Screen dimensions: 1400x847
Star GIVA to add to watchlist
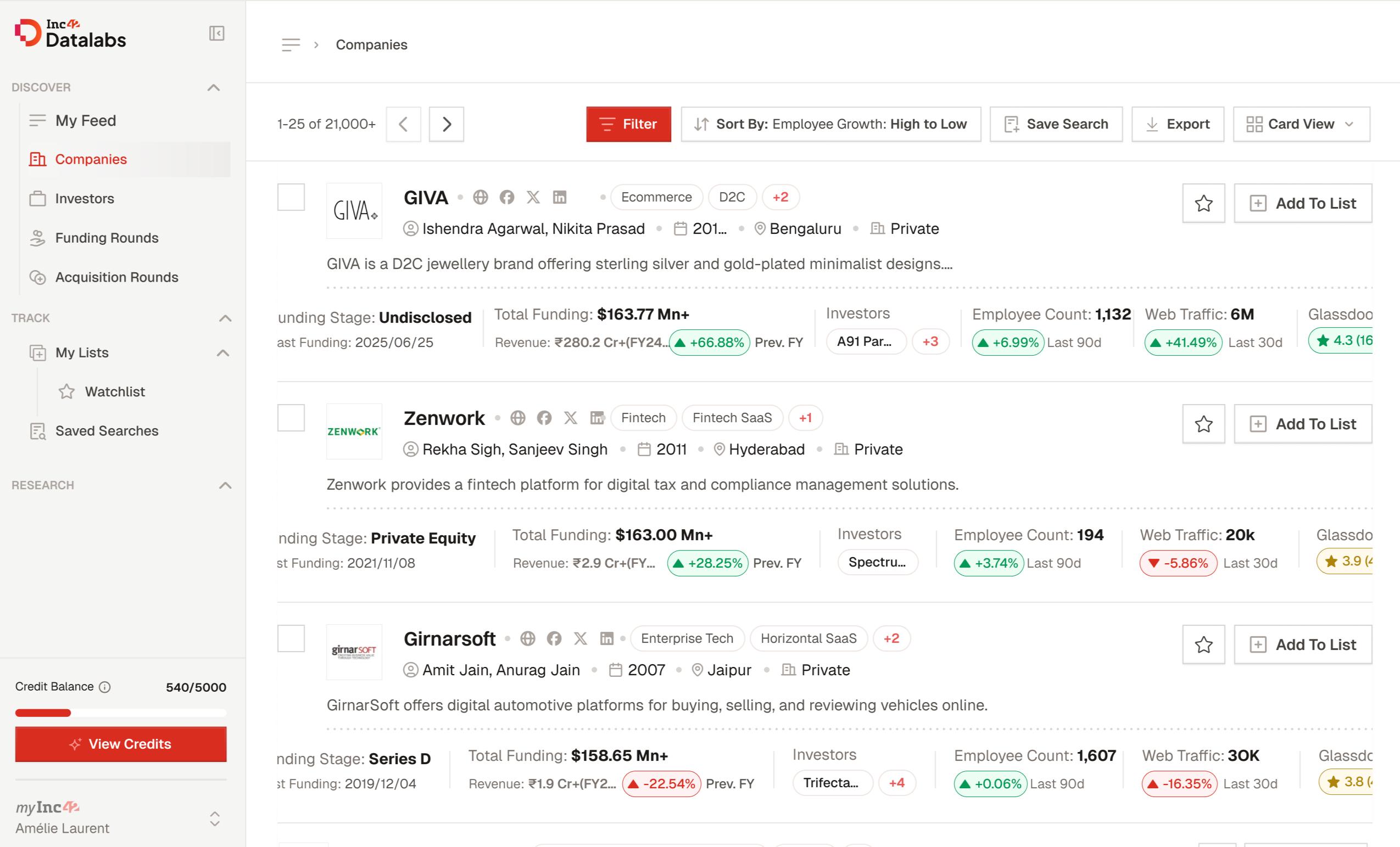pos(1203,203)
